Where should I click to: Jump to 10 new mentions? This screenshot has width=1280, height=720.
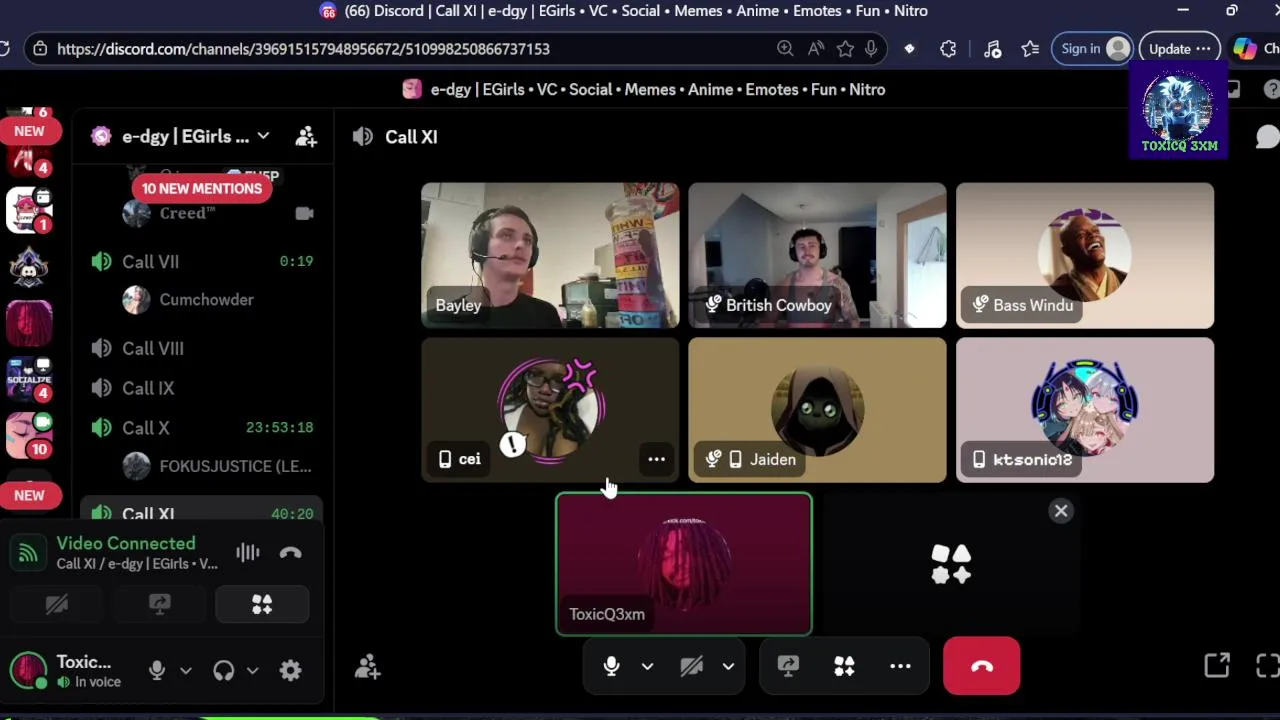(202, 188)
